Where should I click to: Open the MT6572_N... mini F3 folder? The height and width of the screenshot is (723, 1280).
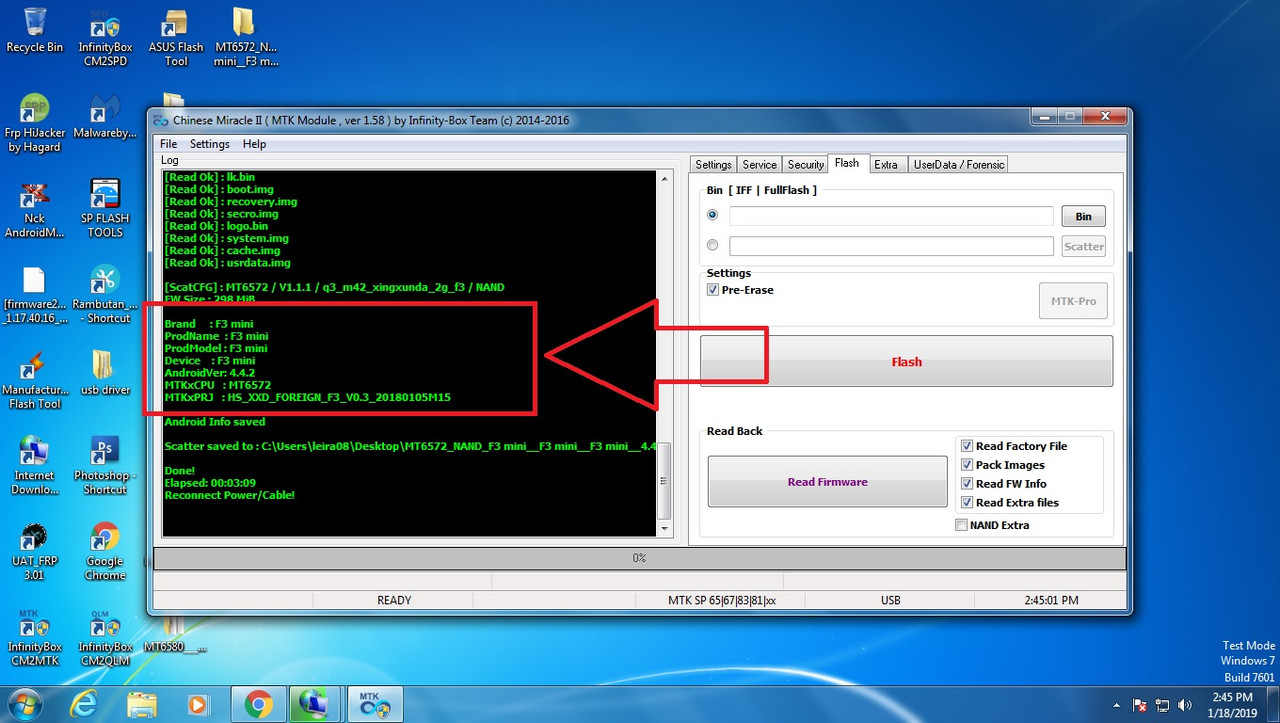coord(246,38)
